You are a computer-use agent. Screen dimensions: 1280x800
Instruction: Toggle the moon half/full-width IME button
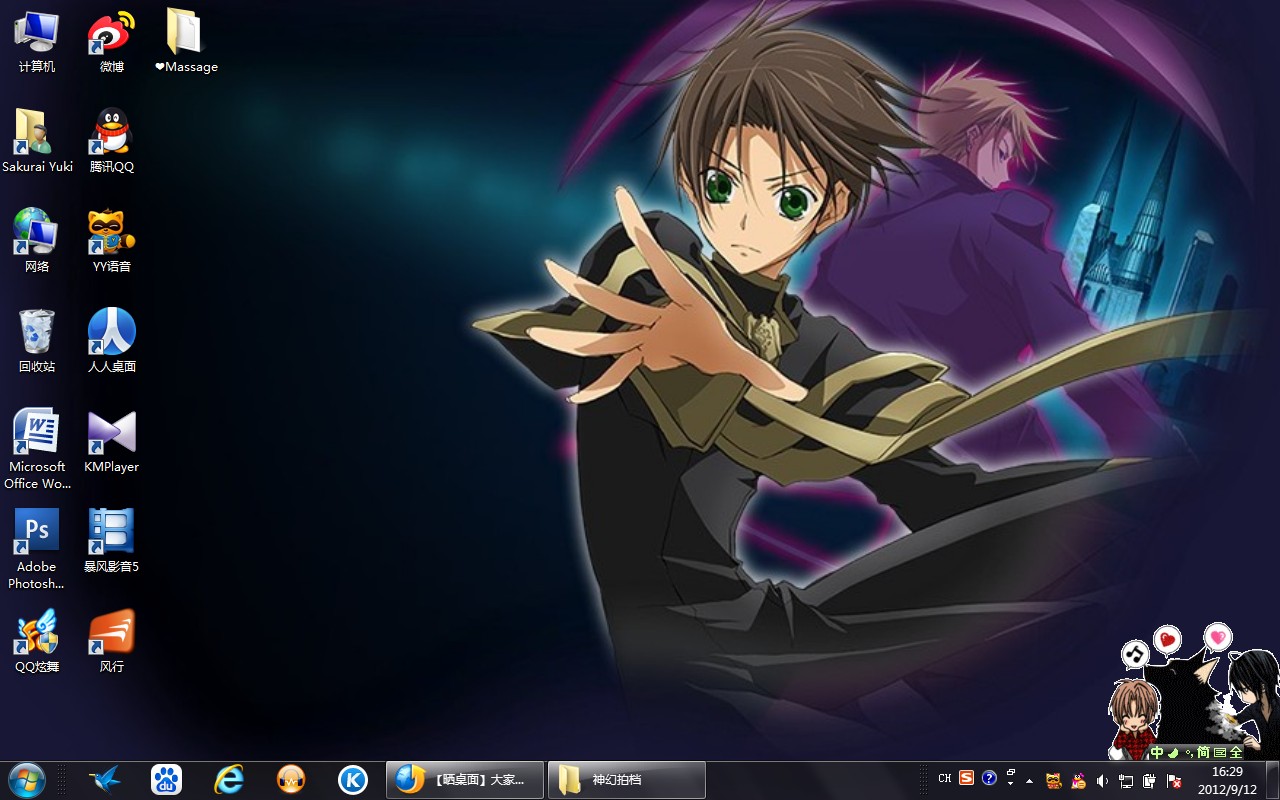click(1173, 752)
